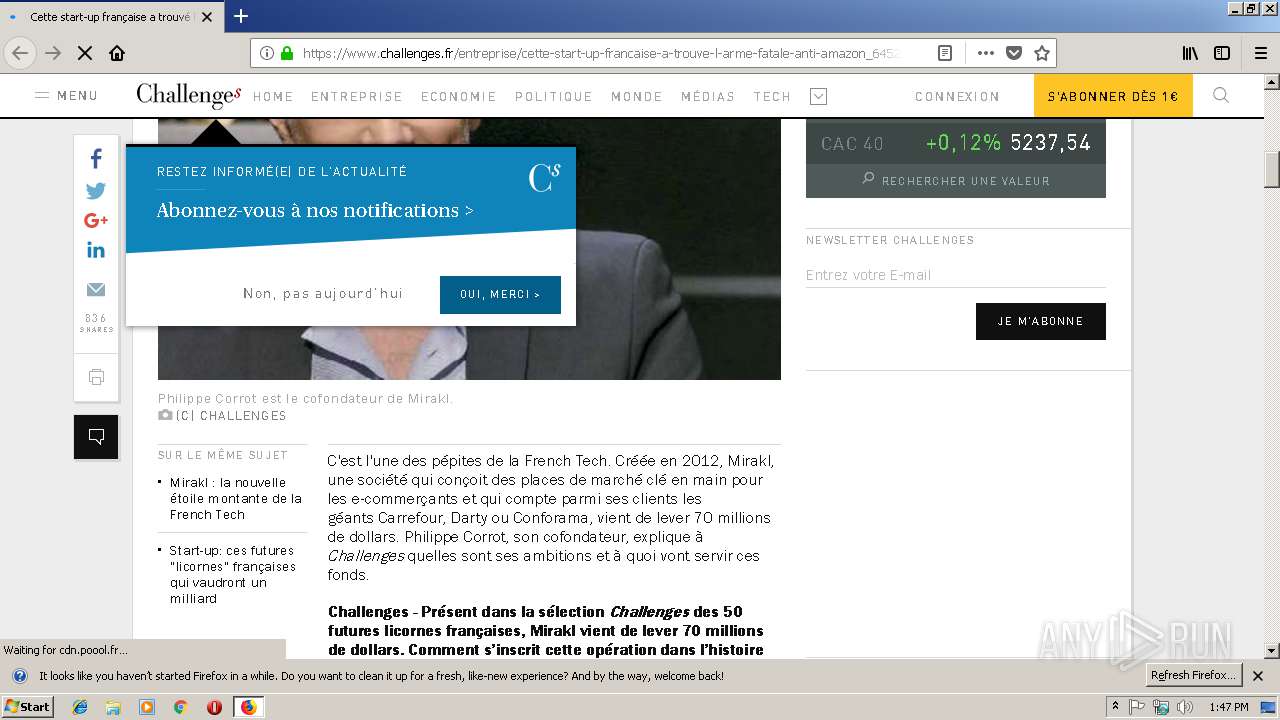Share the article on Google Plus

[x=96, y=220]
